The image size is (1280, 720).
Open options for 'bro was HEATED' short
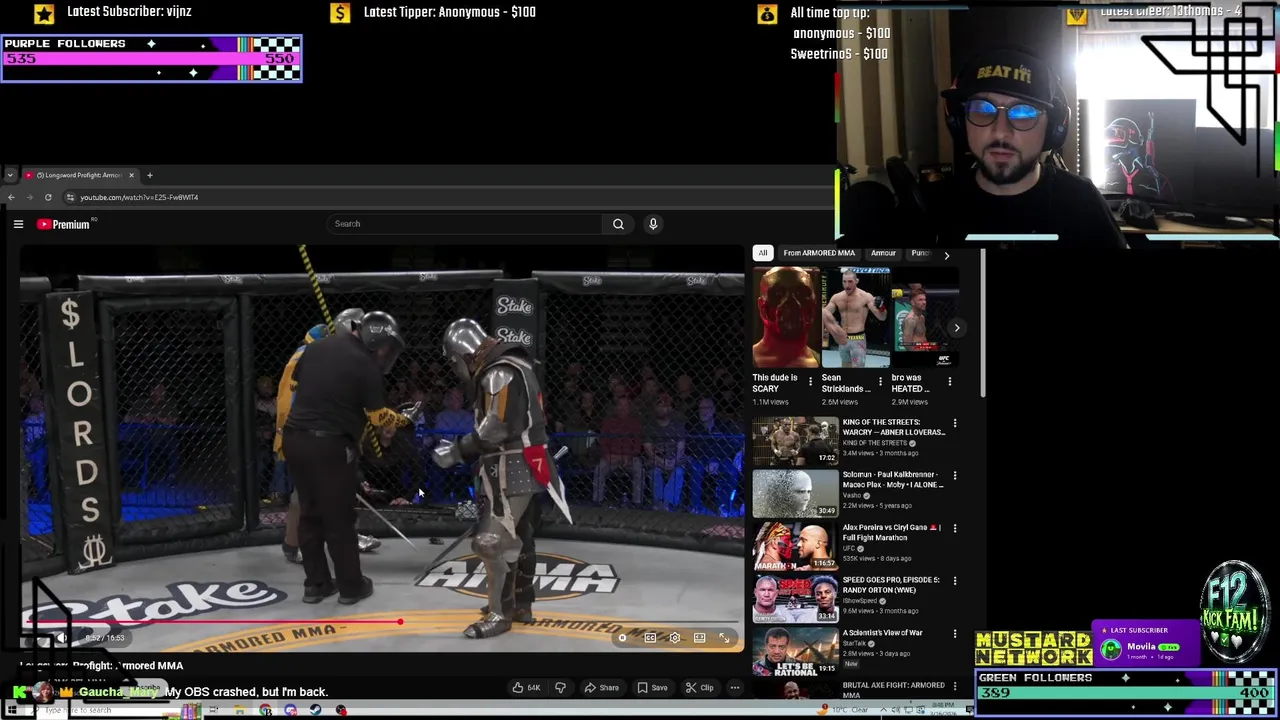[950, 382]
